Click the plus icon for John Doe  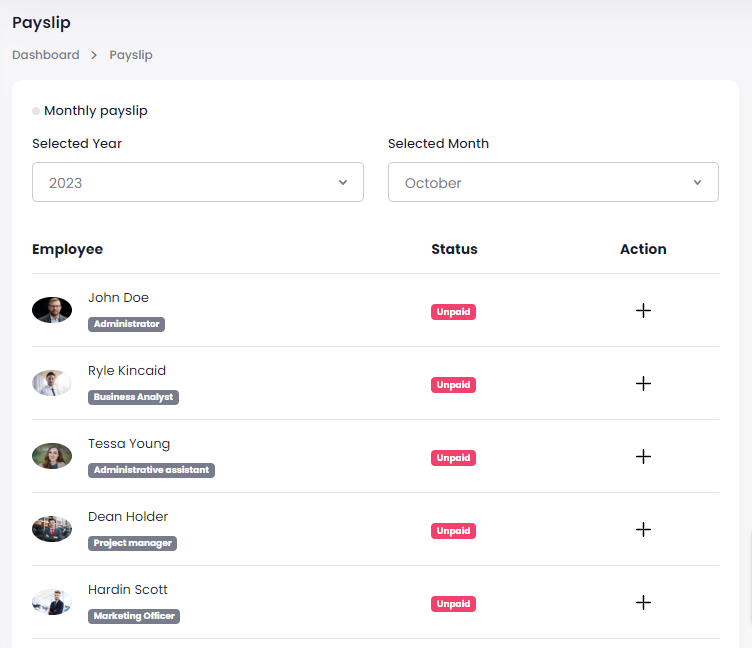(x=643, y=310)
